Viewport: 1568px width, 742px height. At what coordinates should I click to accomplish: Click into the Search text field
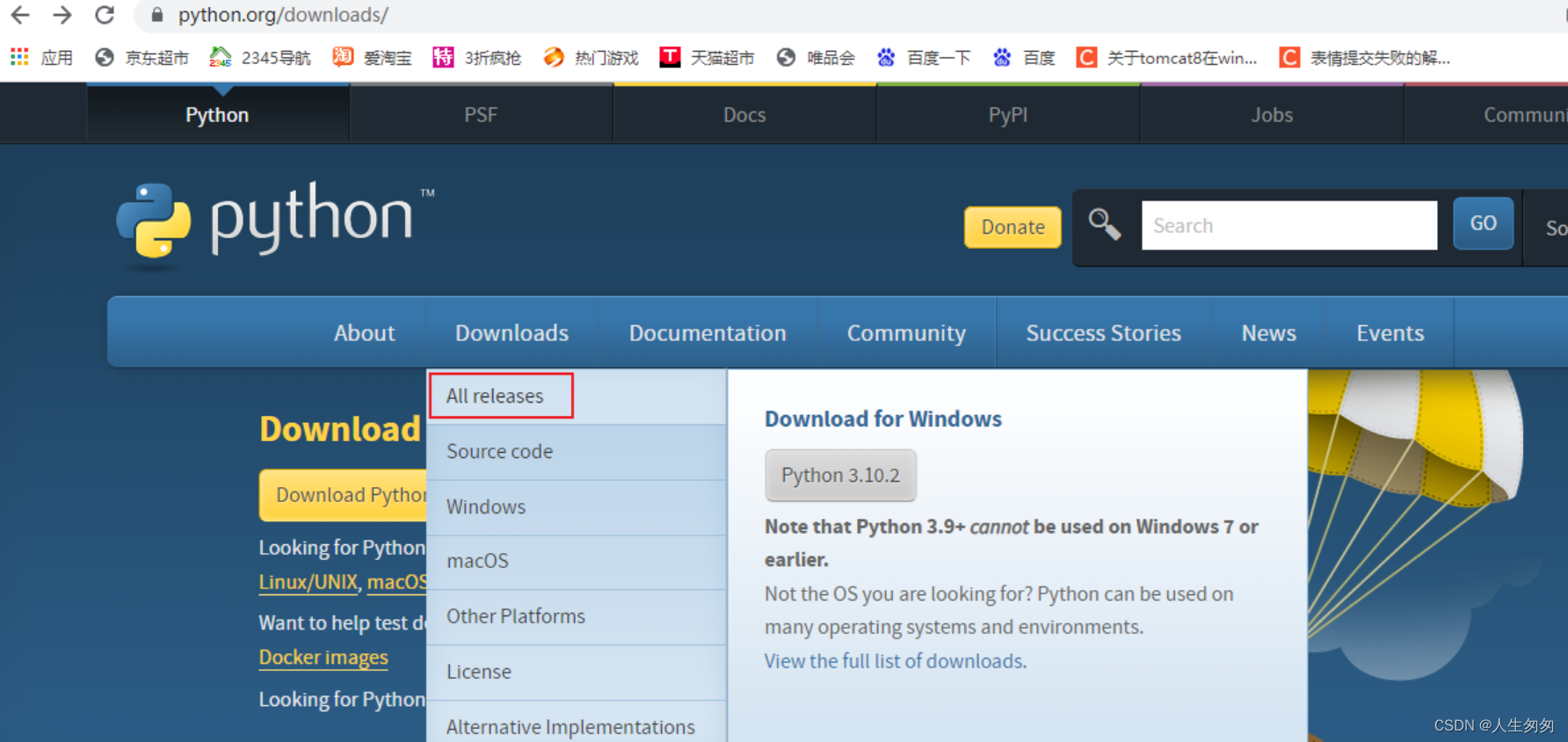1289,225
